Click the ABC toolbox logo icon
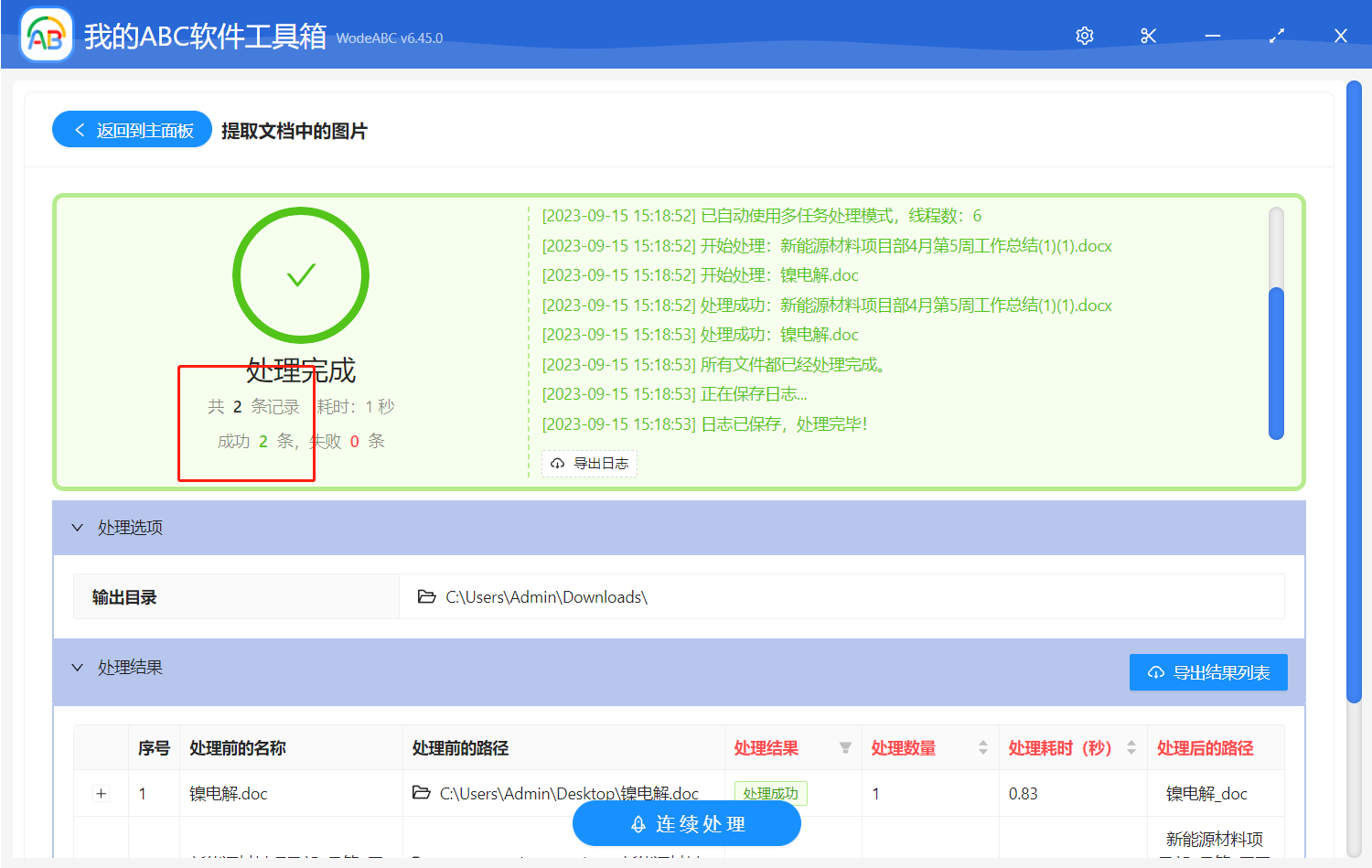Viewport: 1372px width, 868px height. pos(45,35)
